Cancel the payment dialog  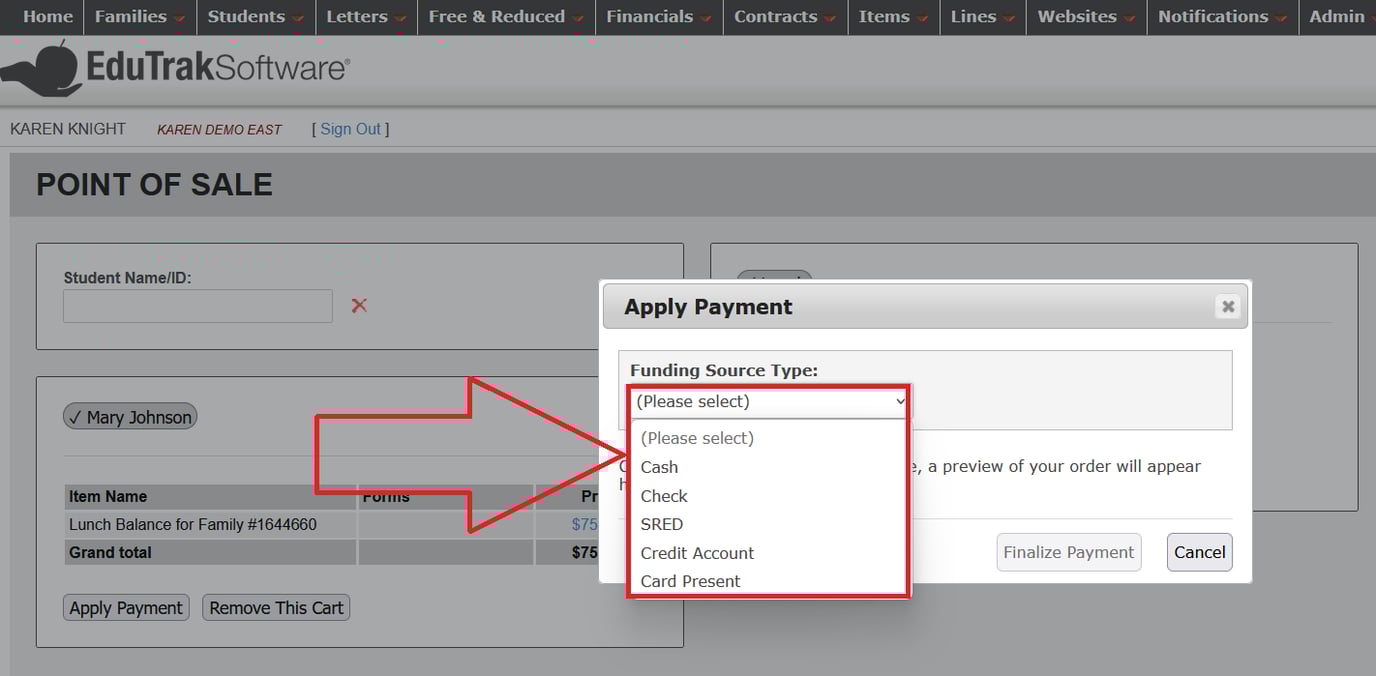(1199, 551)
